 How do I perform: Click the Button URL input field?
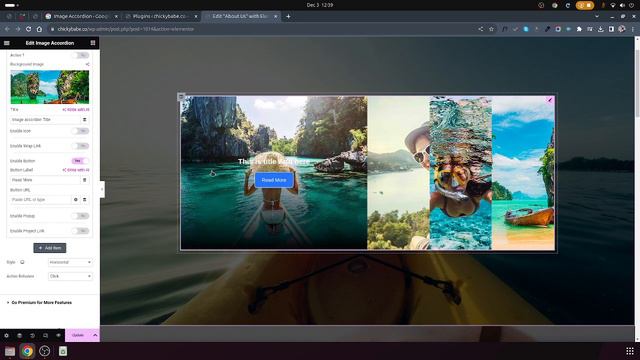[40, 200]
